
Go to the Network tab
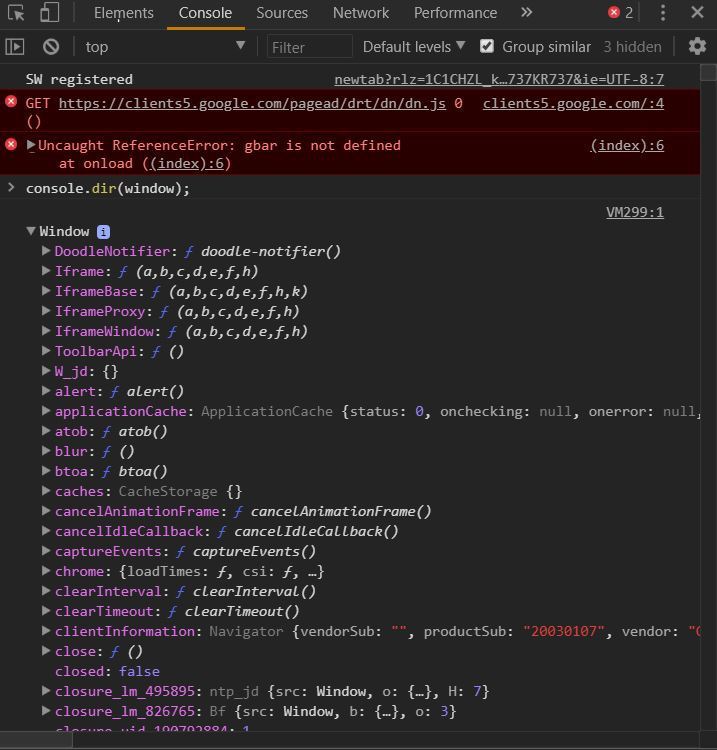(x=361, y=13)
